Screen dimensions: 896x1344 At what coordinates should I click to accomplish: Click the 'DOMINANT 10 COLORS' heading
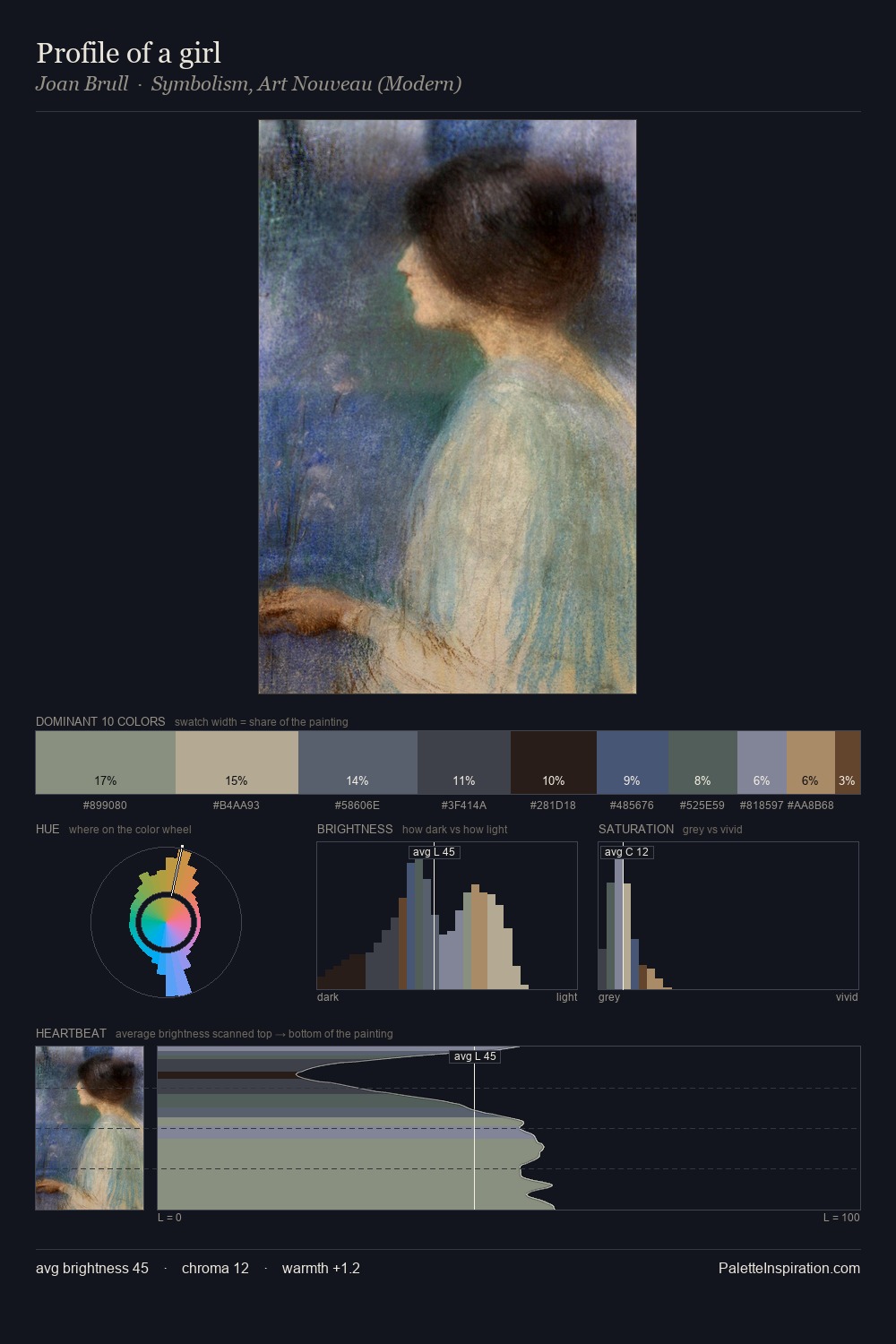[100, 722]
